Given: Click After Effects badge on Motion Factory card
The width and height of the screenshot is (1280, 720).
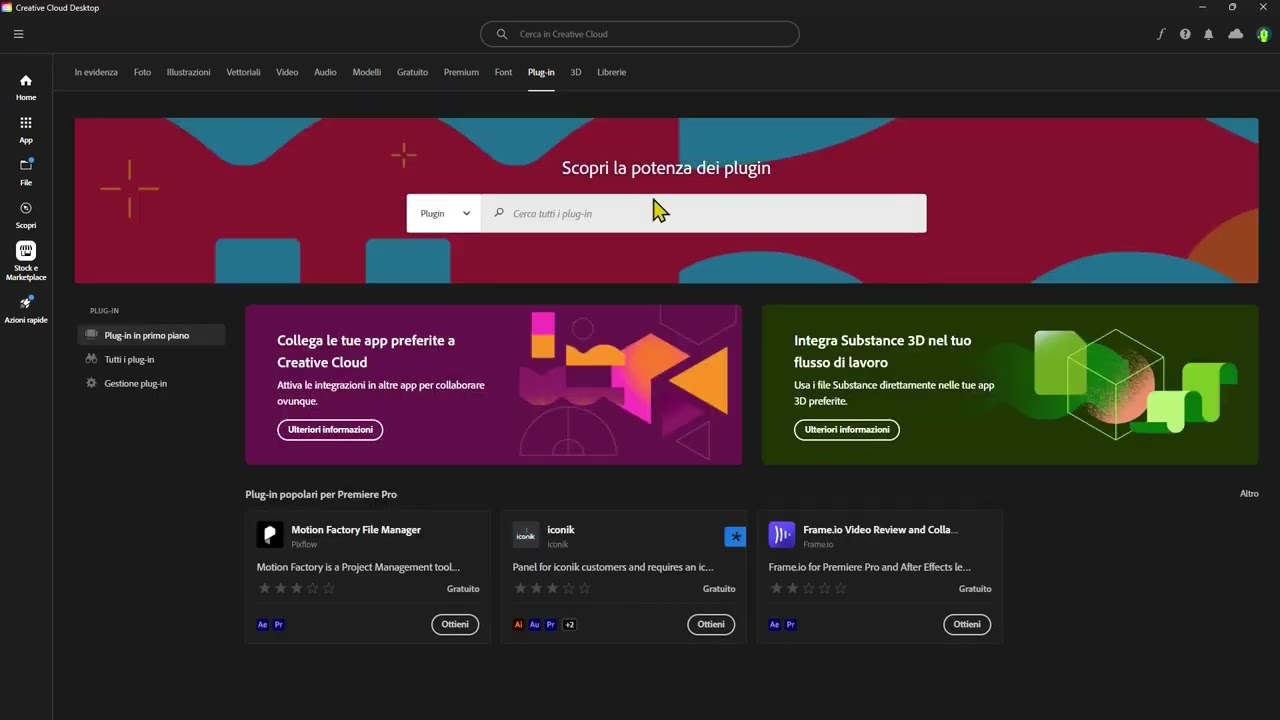Looking at the screenshot, I should [263, 625].
